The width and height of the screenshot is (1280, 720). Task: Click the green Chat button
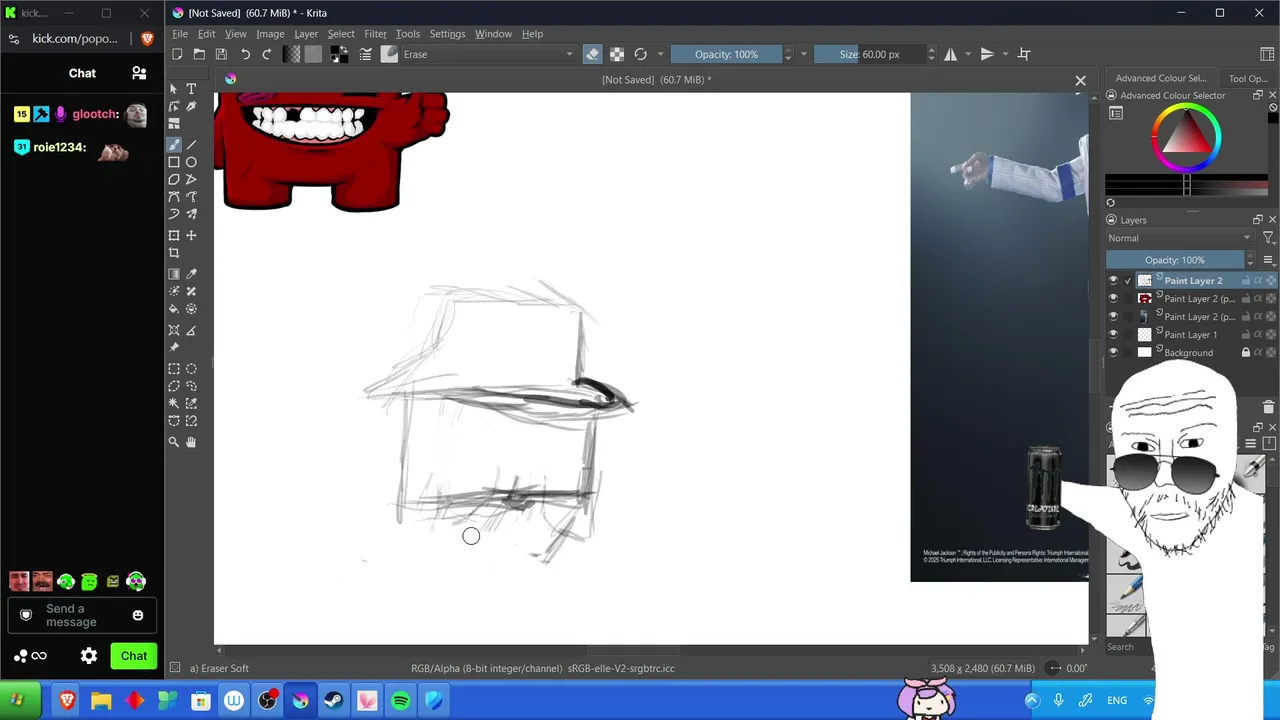[134, 656]
